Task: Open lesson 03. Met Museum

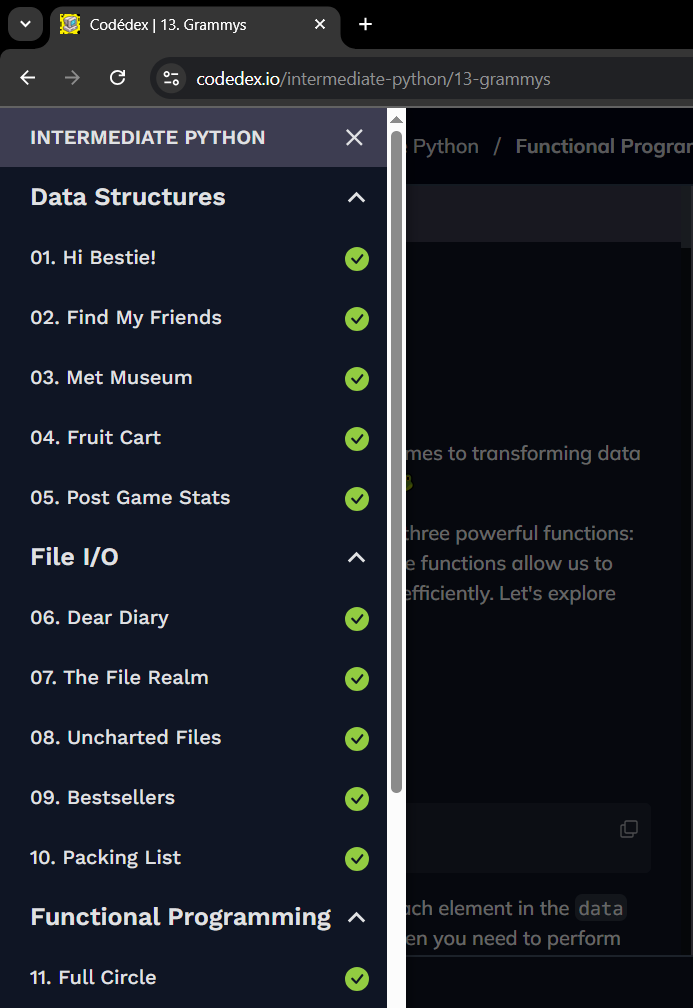Action: click(111, 377)
